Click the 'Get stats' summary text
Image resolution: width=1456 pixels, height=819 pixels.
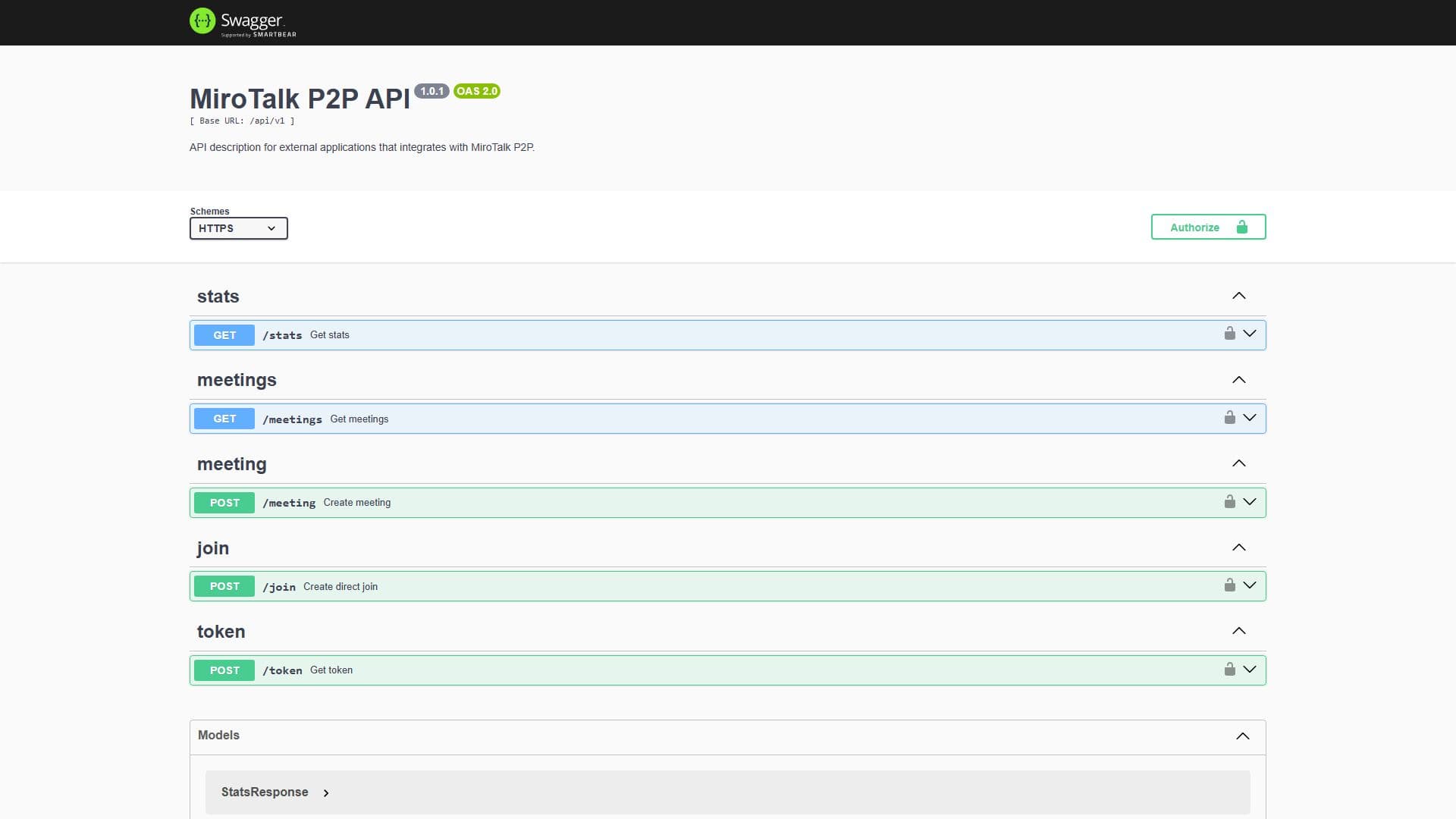pyautogui.click(x=330, y=334)
